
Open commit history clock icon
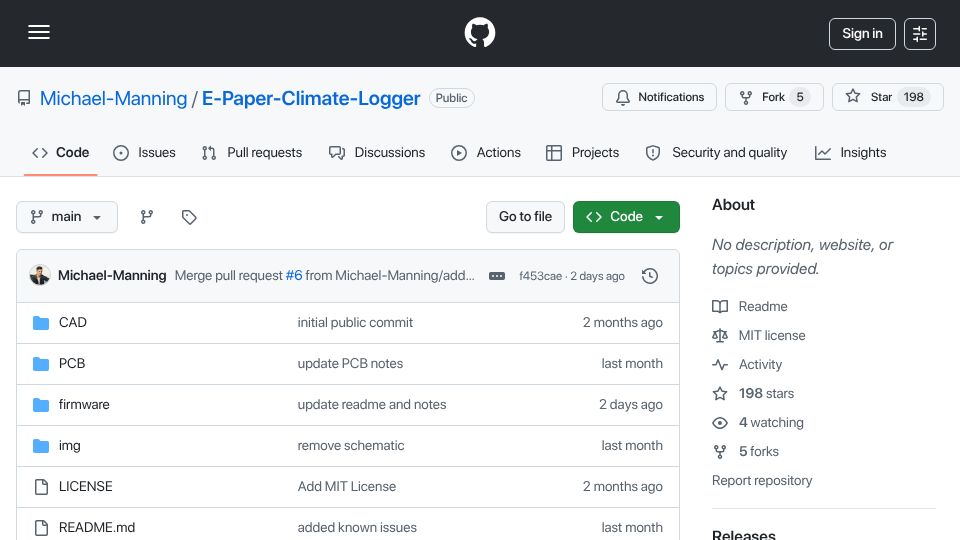coord(650,276)
